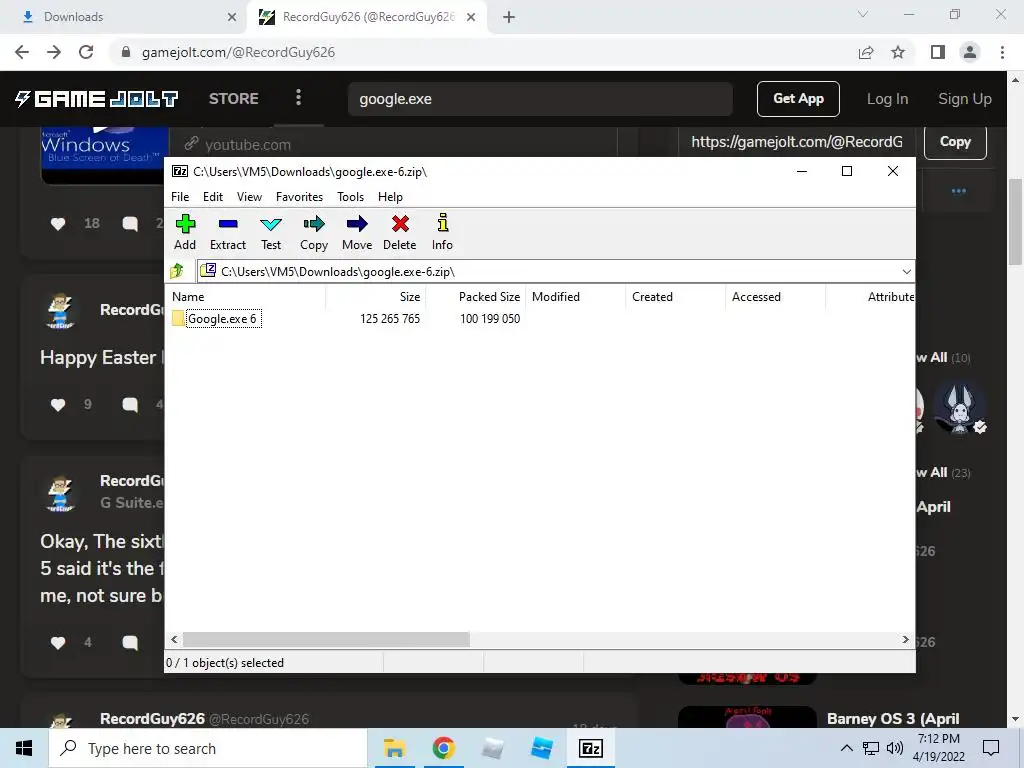Choose the Move tool in 7-Zip
Viewport: 1024px width, 768px height.
click(x=357, y=232)
